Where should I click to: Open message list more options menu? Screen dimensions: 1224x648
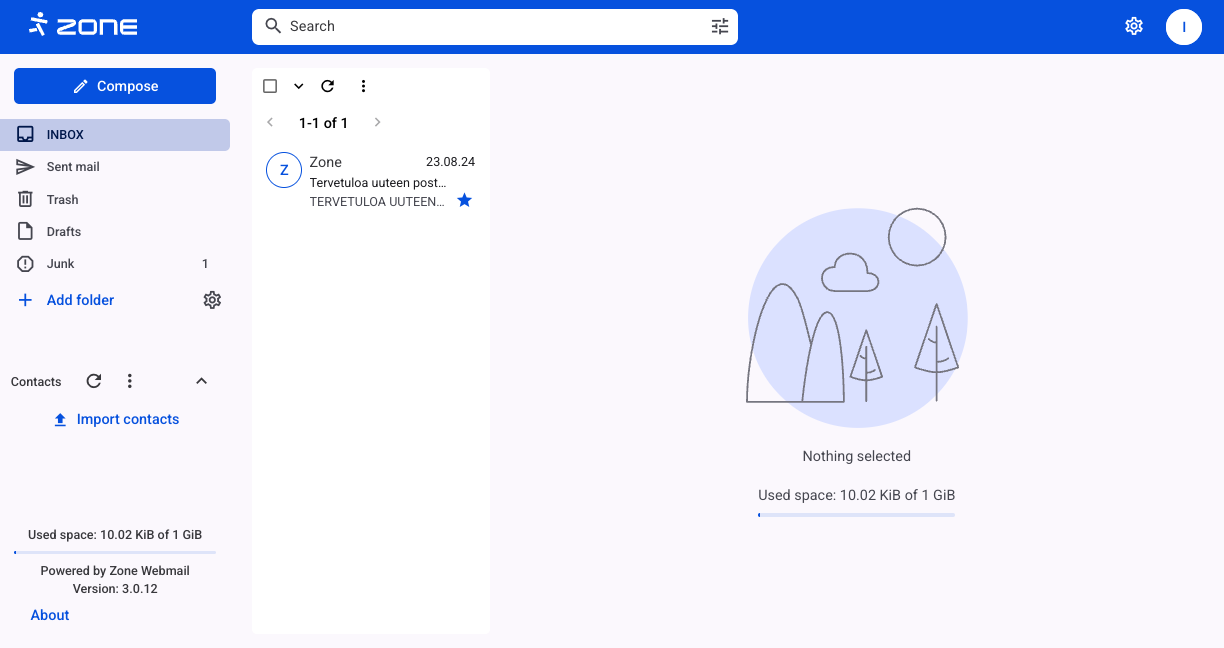coord(363,86)
